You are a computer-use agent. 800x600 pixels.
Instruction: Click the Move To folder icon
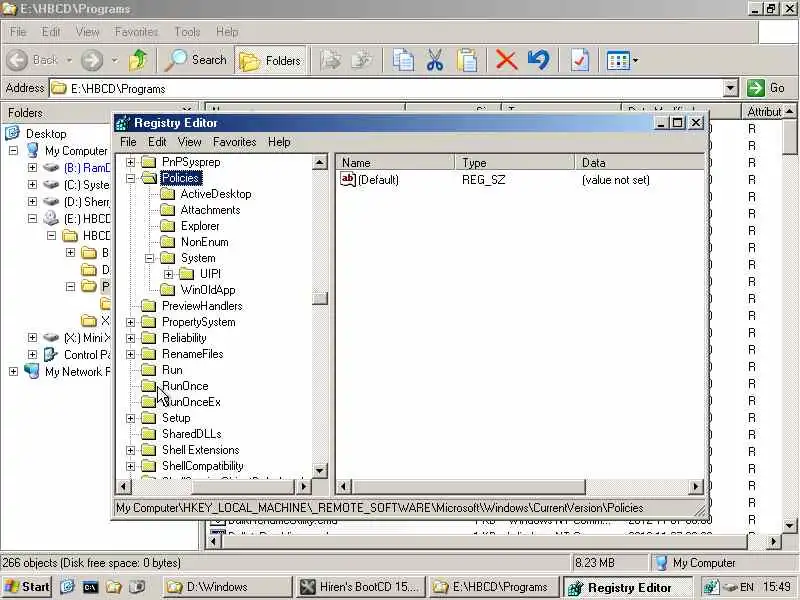(331, 61)
